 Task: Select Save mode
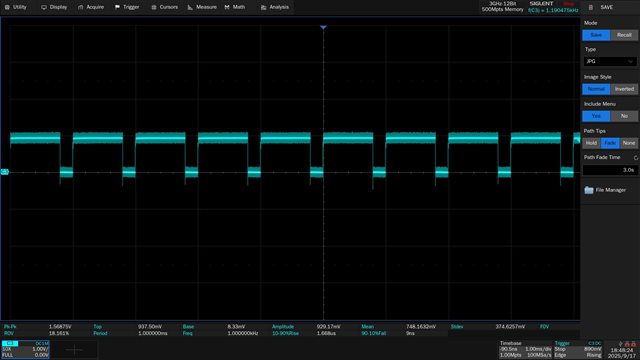596,35
